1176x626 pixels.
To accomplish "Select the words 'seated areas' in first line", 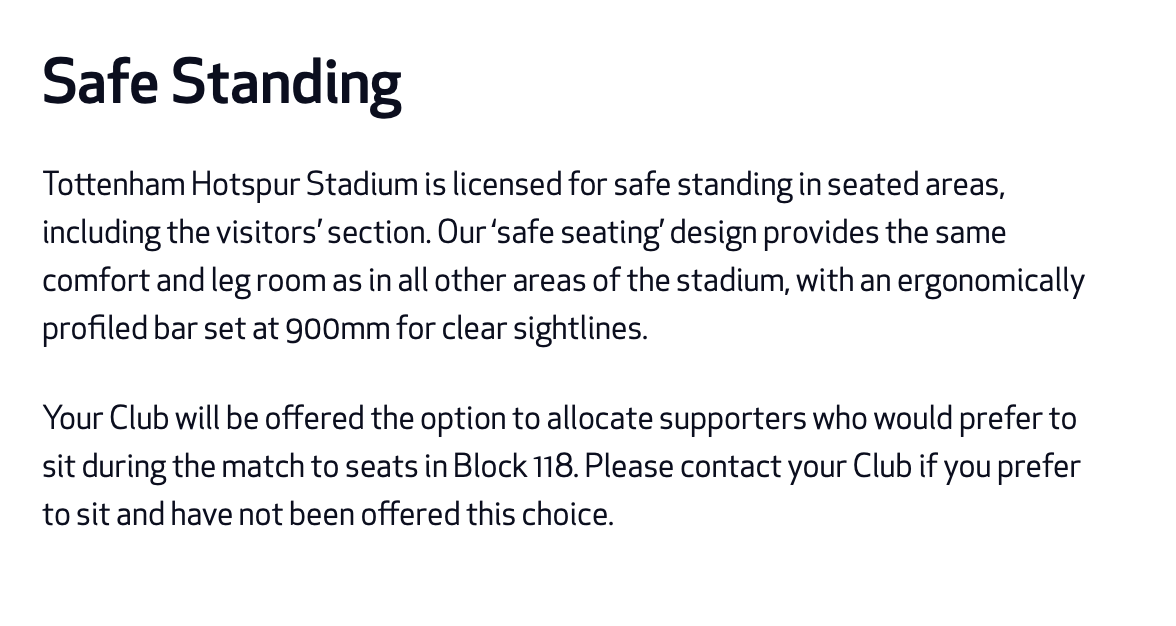I will point(914,184).
